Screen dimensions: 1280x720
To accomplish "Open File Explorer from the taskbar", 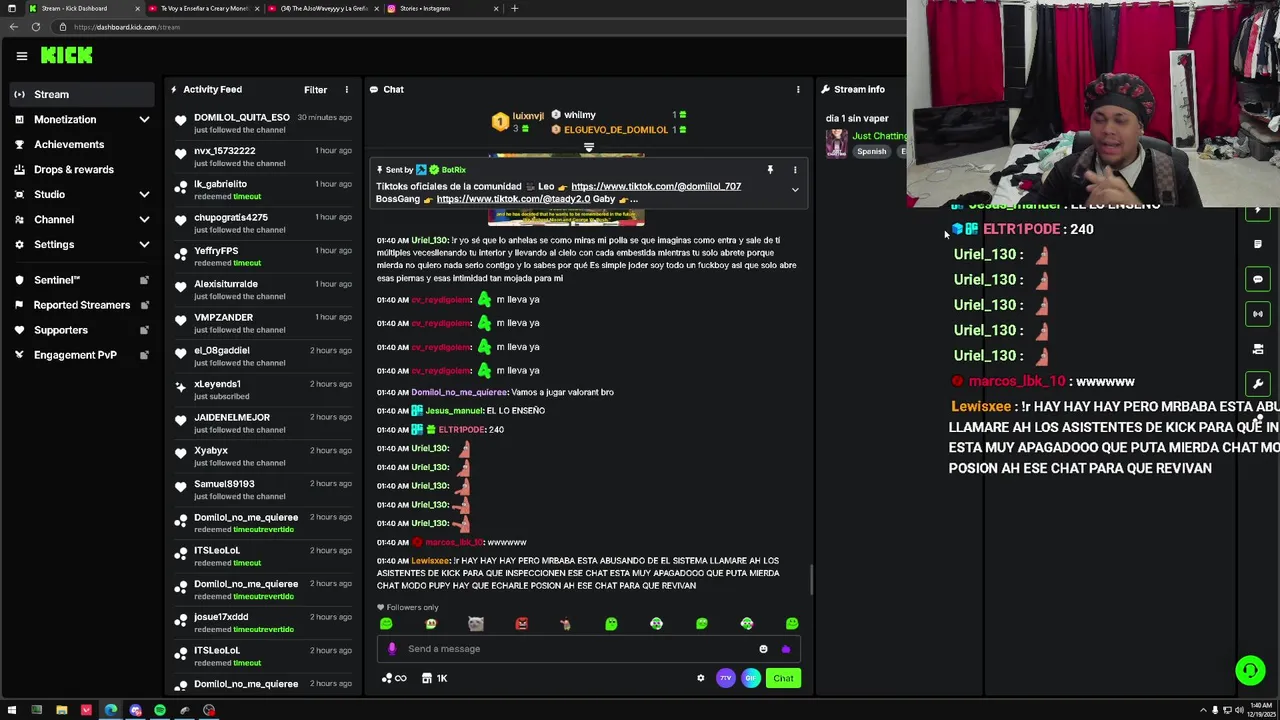I will click(x=61, y=710).
